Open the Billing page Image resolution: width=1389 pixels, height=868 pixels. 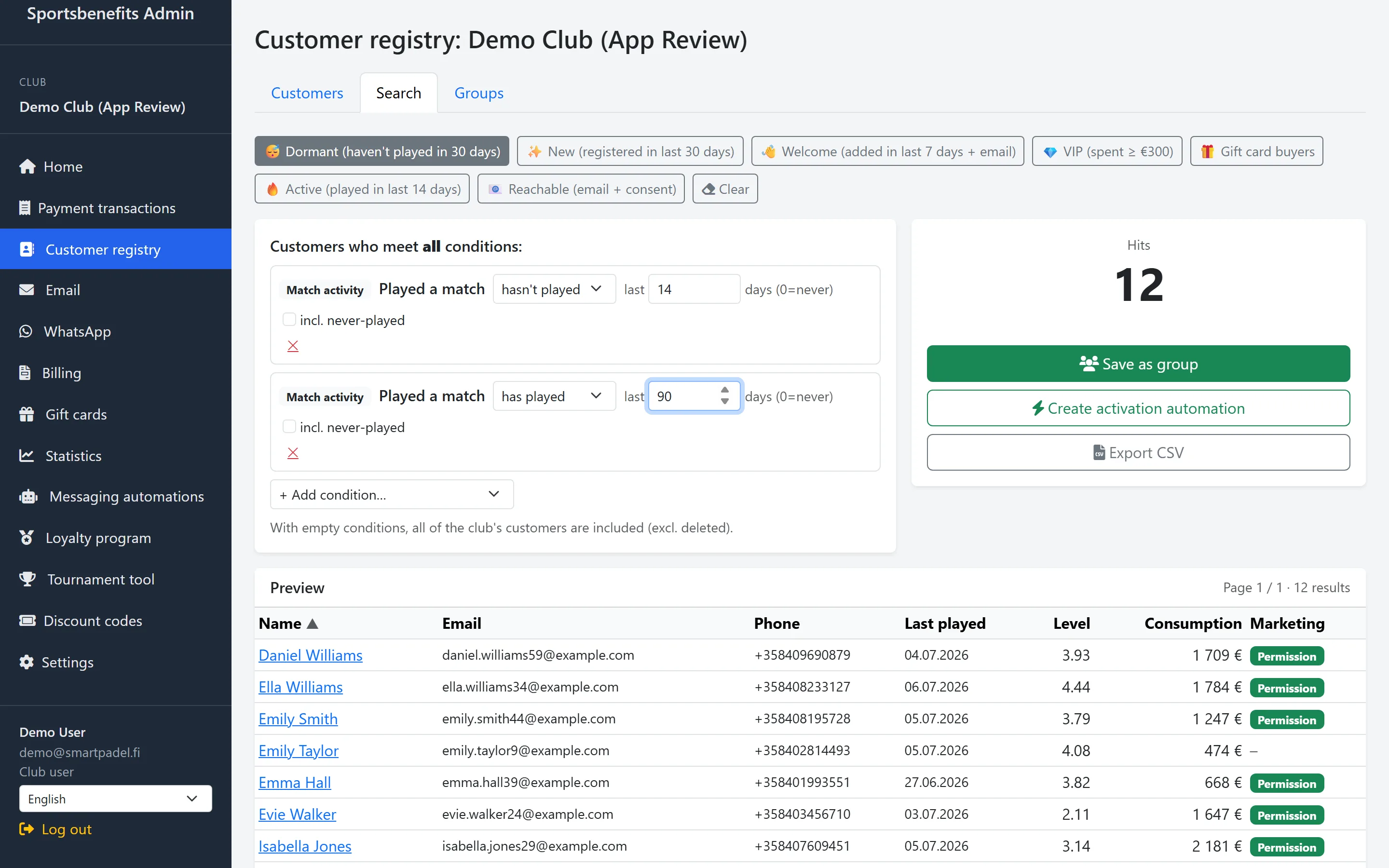pos(115,373)
